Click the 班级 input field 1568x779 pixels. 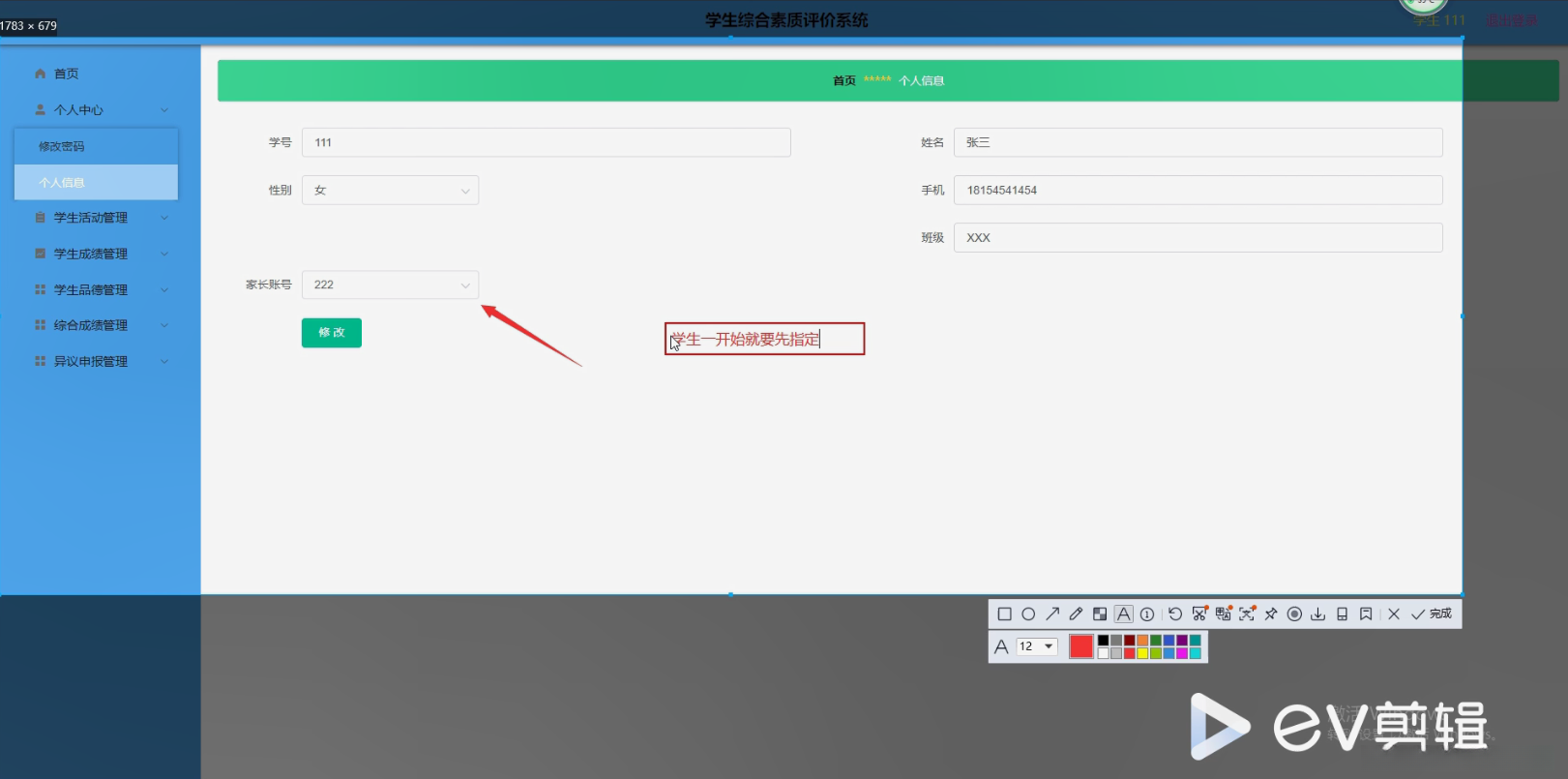coord(1198,237)
